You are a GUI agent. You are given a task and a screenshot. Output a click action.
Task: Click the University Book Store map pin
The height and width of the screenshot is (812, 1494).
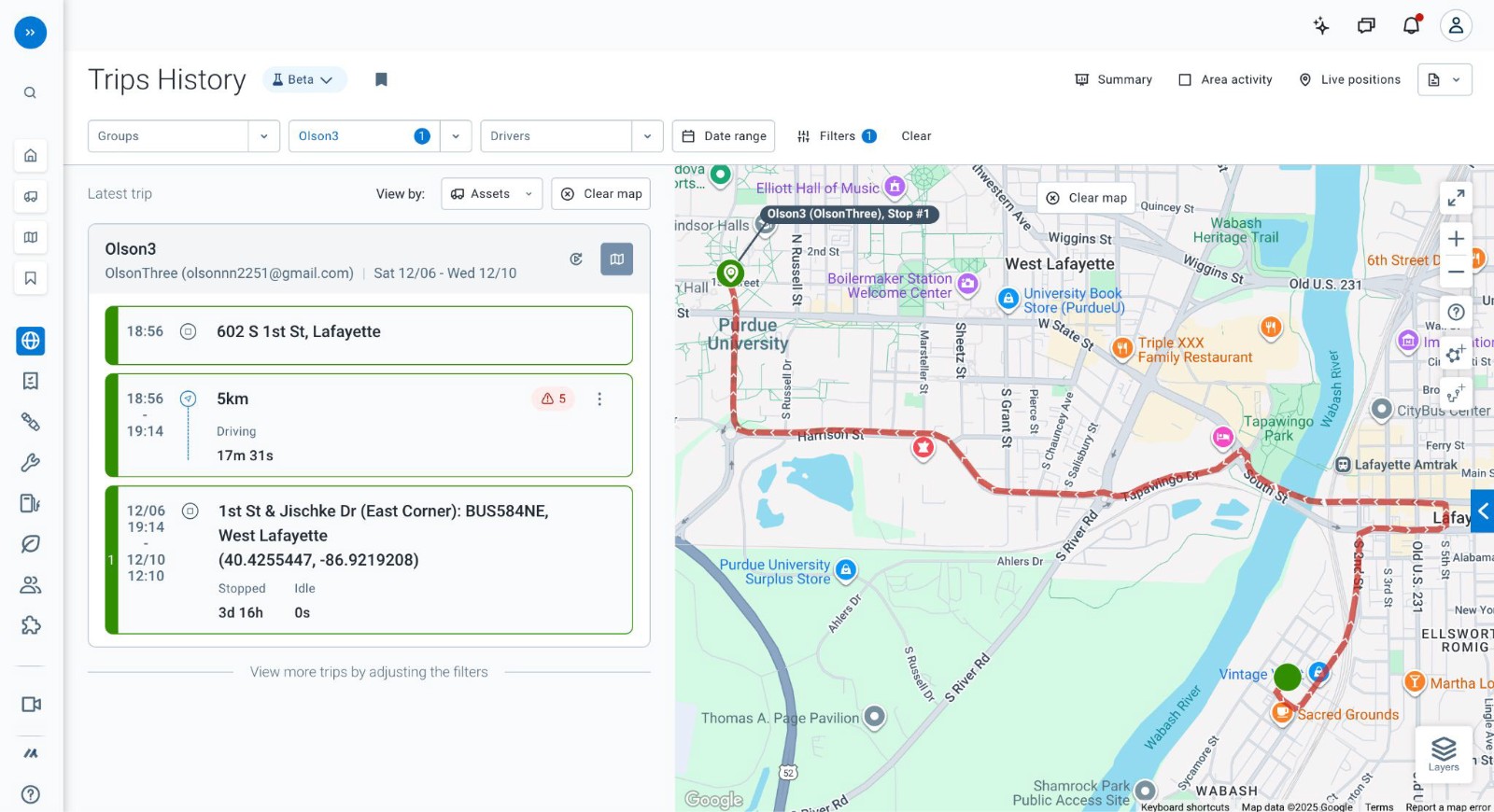tap(1008, 299)
